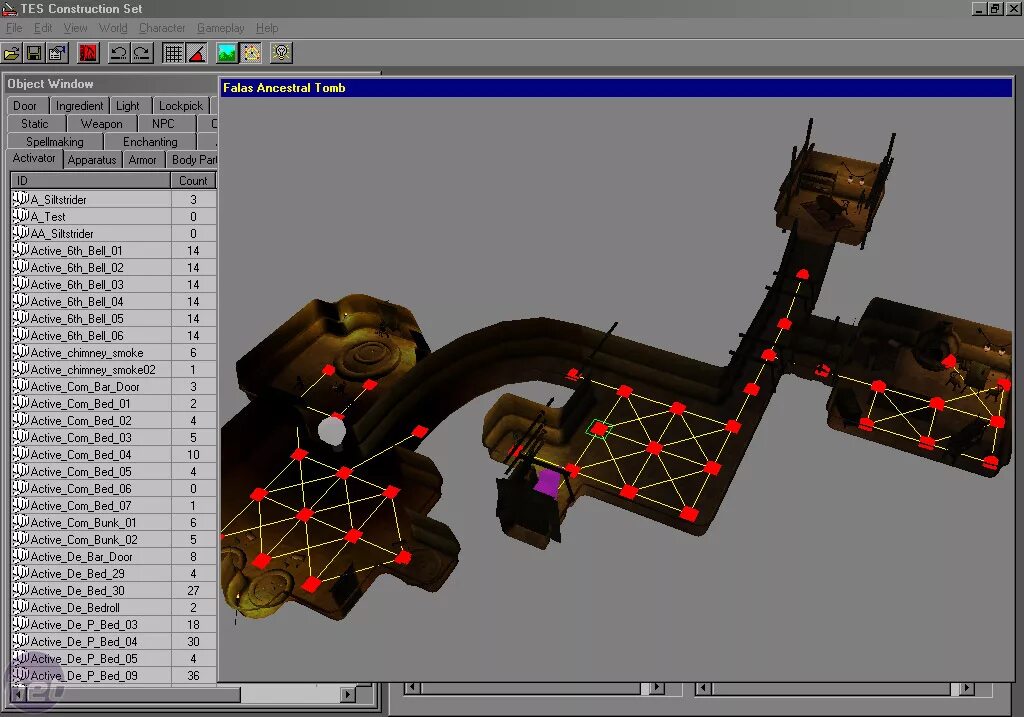
Task: Switch to the Apparatus tab
Action: coord(92,160)
